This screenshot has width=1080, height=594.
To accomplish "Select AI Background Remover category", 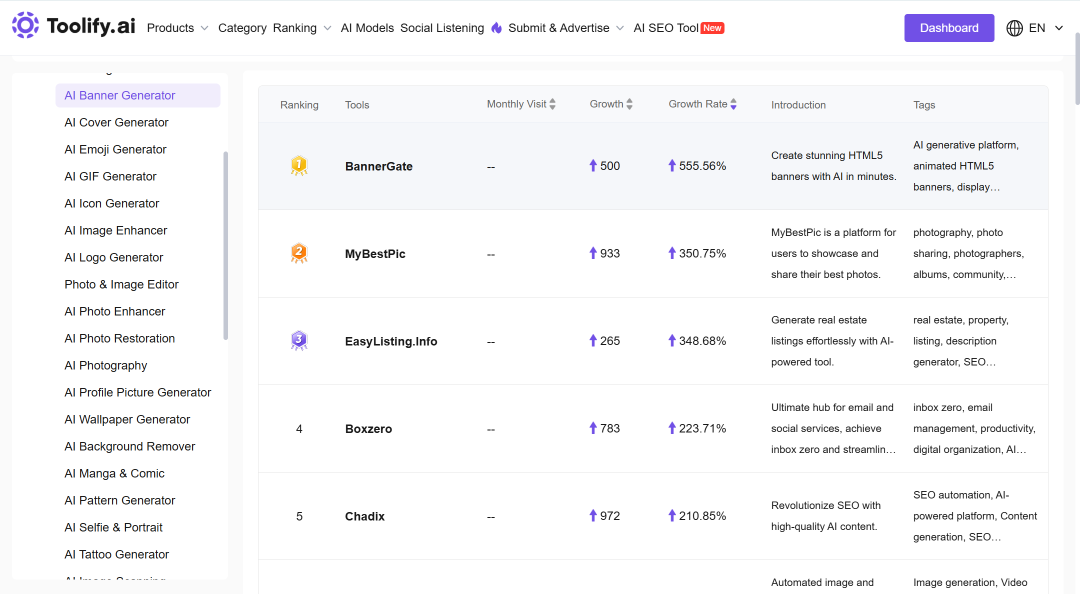I will point(129,447).
